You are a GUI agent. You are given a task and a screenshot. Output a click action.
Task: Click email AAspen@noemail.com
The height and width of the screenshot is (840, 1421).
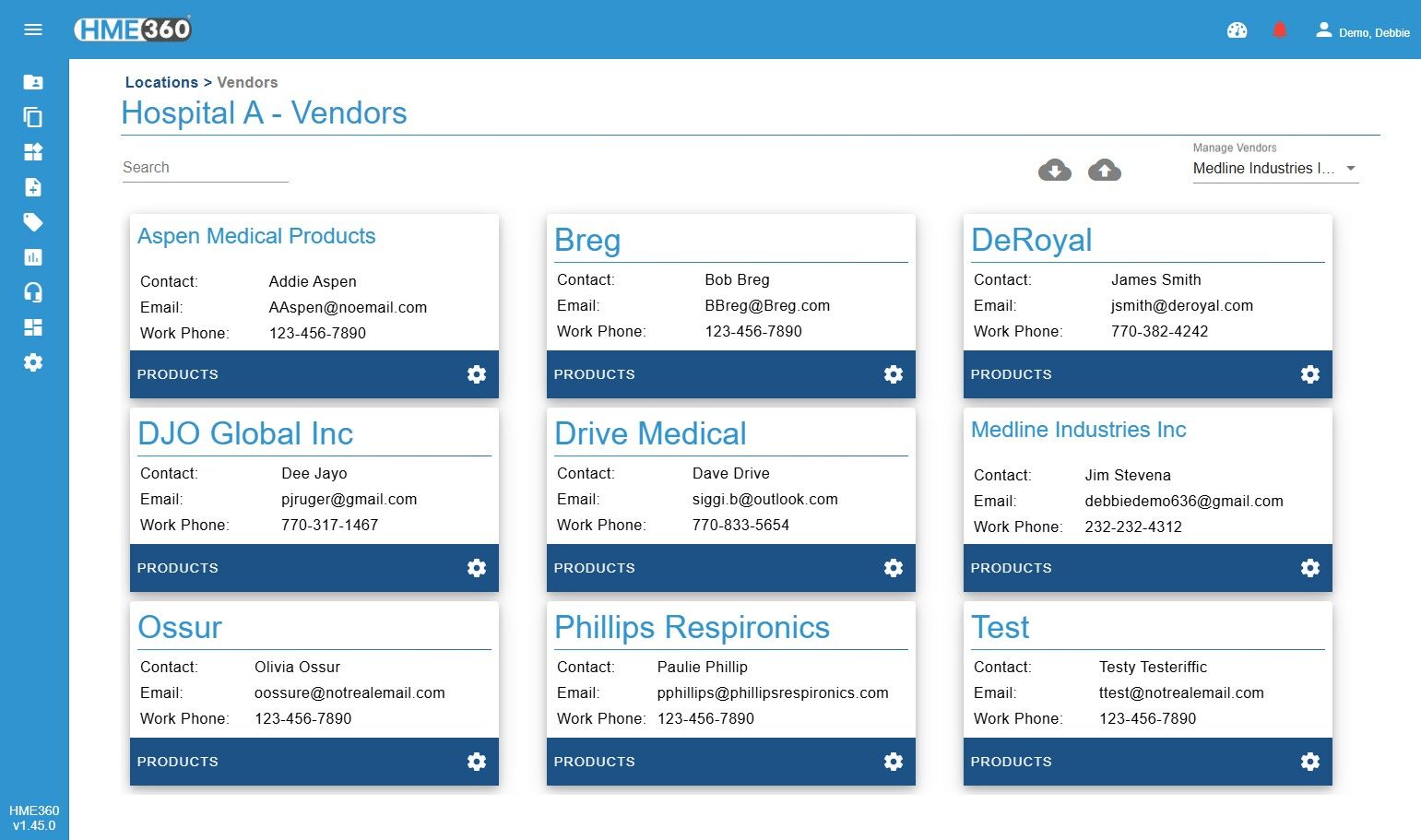[348, 307]
